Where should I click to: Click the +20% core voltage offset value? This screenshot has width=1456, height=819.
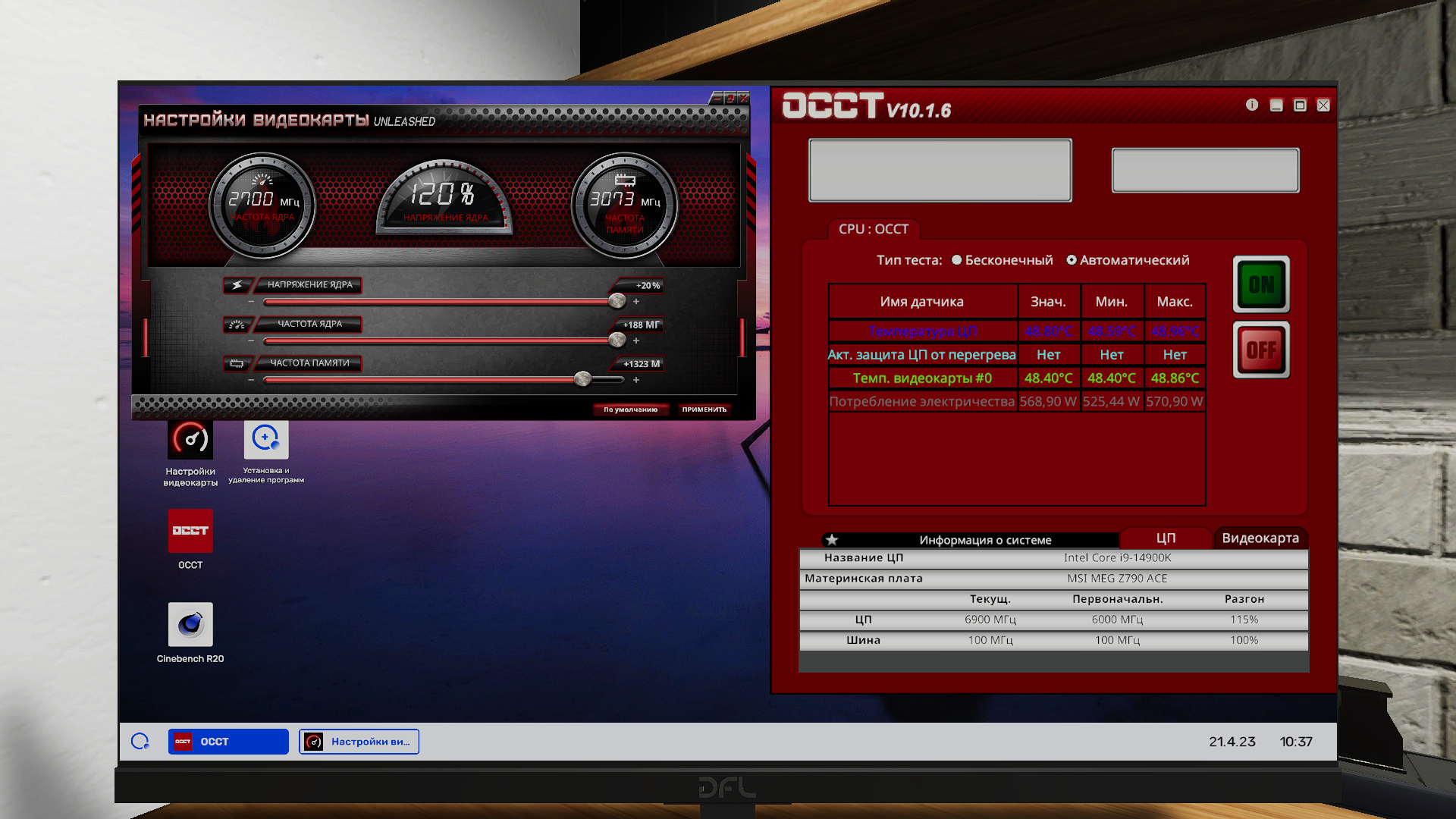coord(648,286)
